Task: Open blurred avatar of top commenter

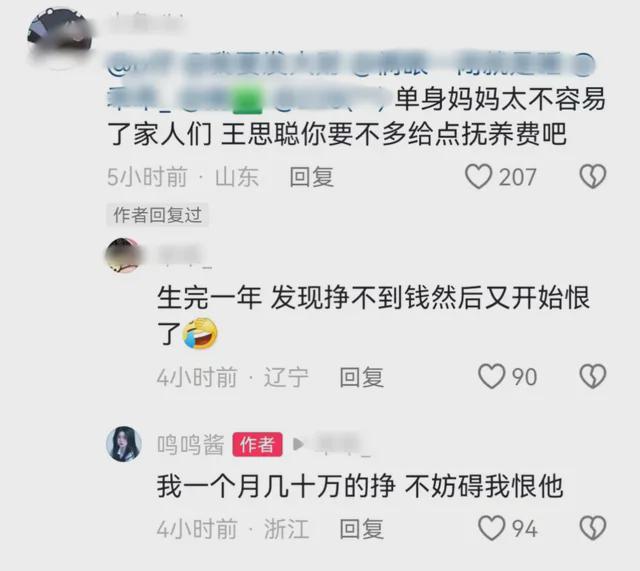Action: click(59, 37)
